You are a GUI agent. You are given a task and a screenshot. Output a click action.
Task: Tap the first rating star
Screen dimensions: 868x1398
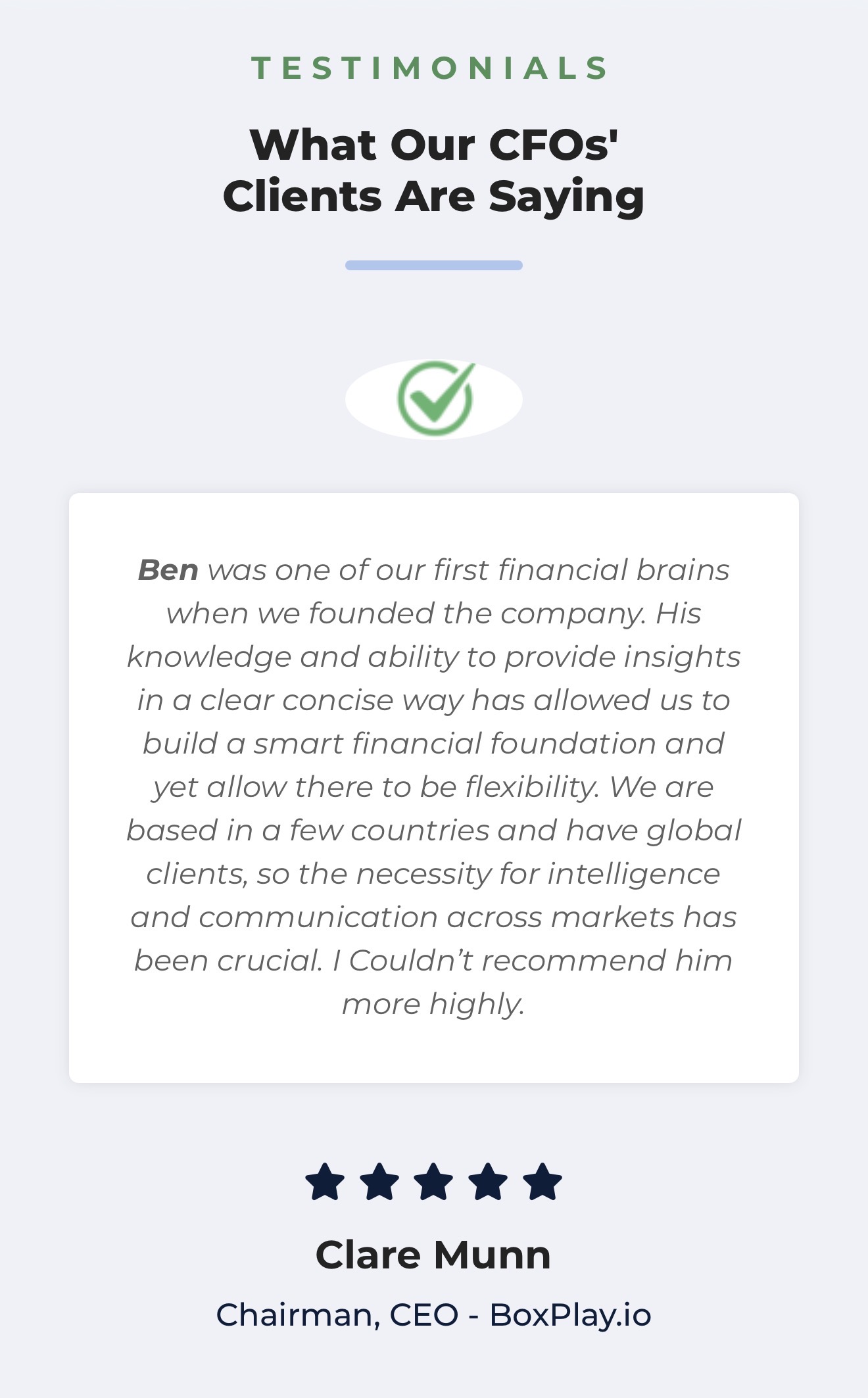point(325,1182)
